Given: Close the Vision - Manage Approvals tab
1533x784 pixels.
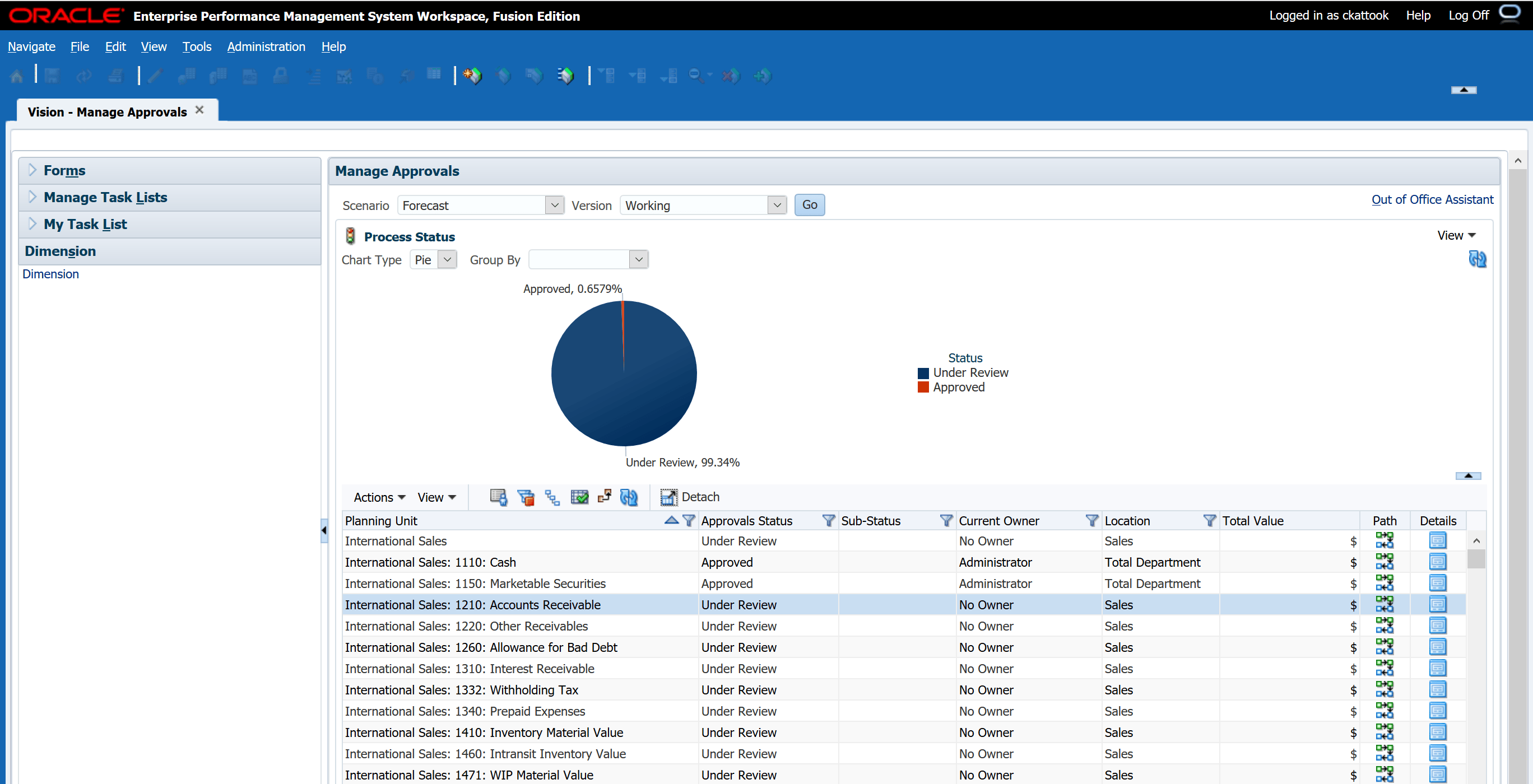Looking at the screenshot, I should point(199,110).
